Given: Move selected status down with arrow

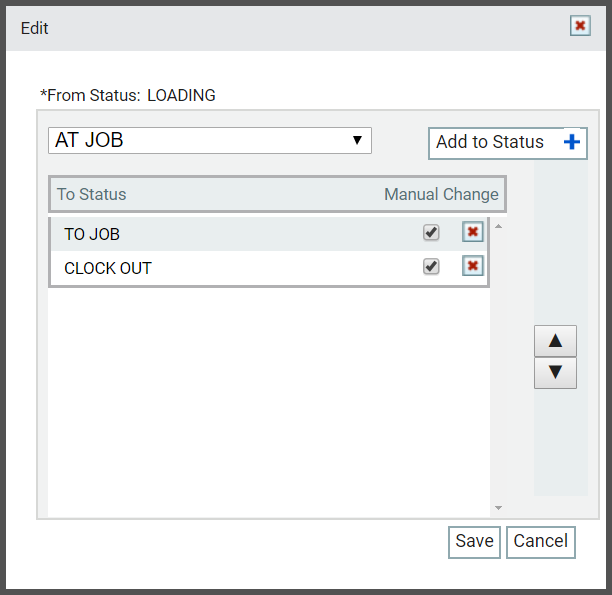Looking at the screenshot, I should pos(555,373).
